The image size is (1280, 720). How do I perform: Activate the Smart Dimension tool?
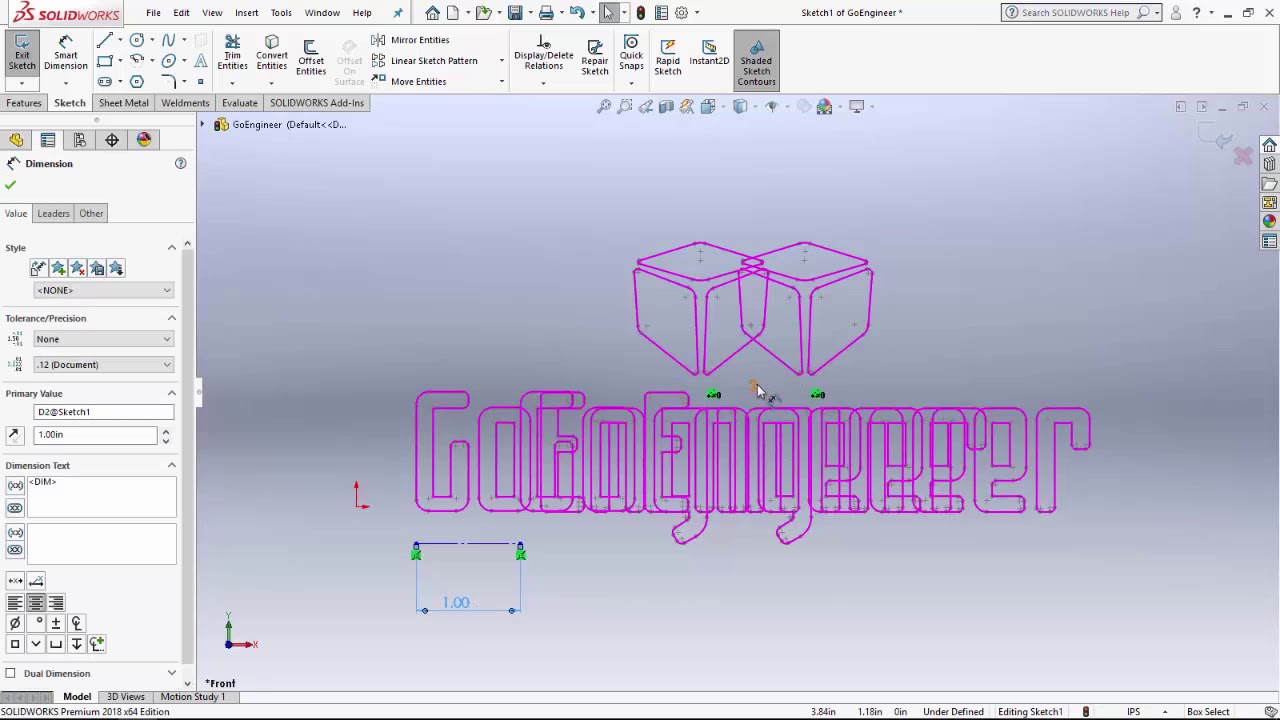pyautogui.click(x=66, y=54)
